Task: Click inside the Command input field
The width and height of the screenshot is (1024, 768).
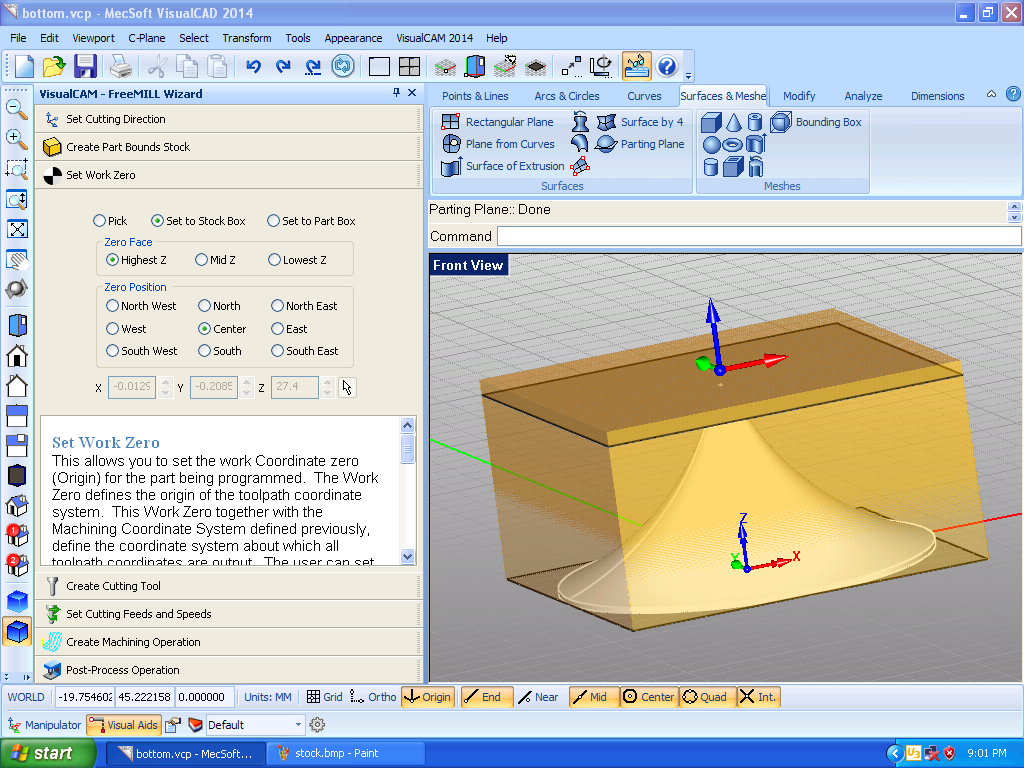Action: 758,236
